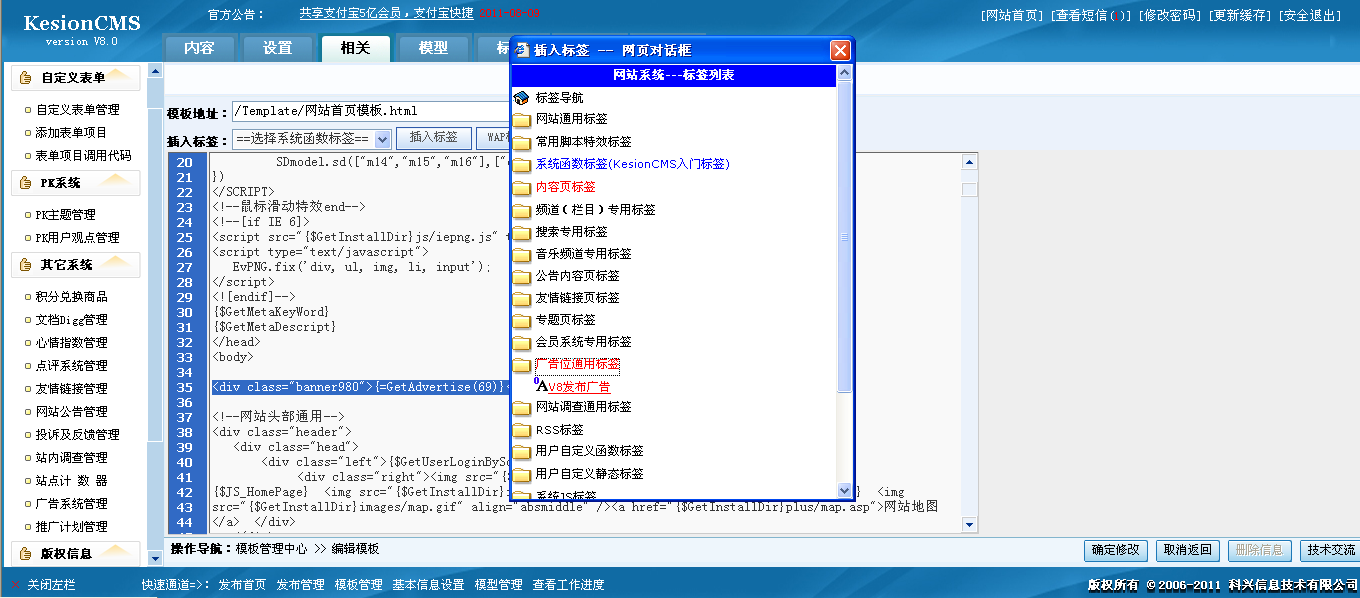Viewport: 1360px width, 598px height.
Task: Click the hand icon on 其它系统 header
Action: coord(26,265)
